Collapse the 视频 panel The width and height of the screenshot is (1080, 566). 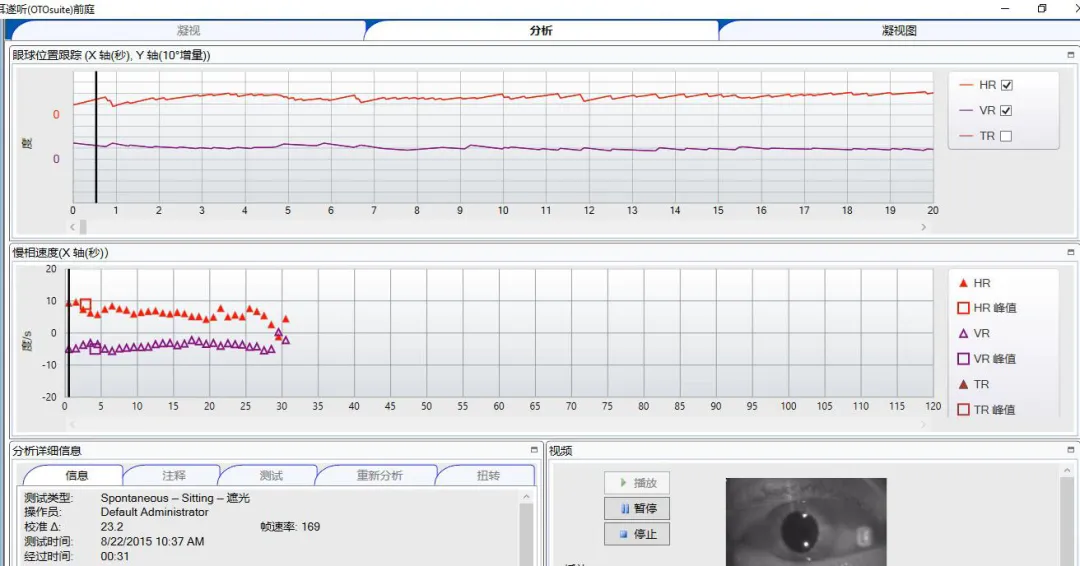click(x=1070, y=450)
